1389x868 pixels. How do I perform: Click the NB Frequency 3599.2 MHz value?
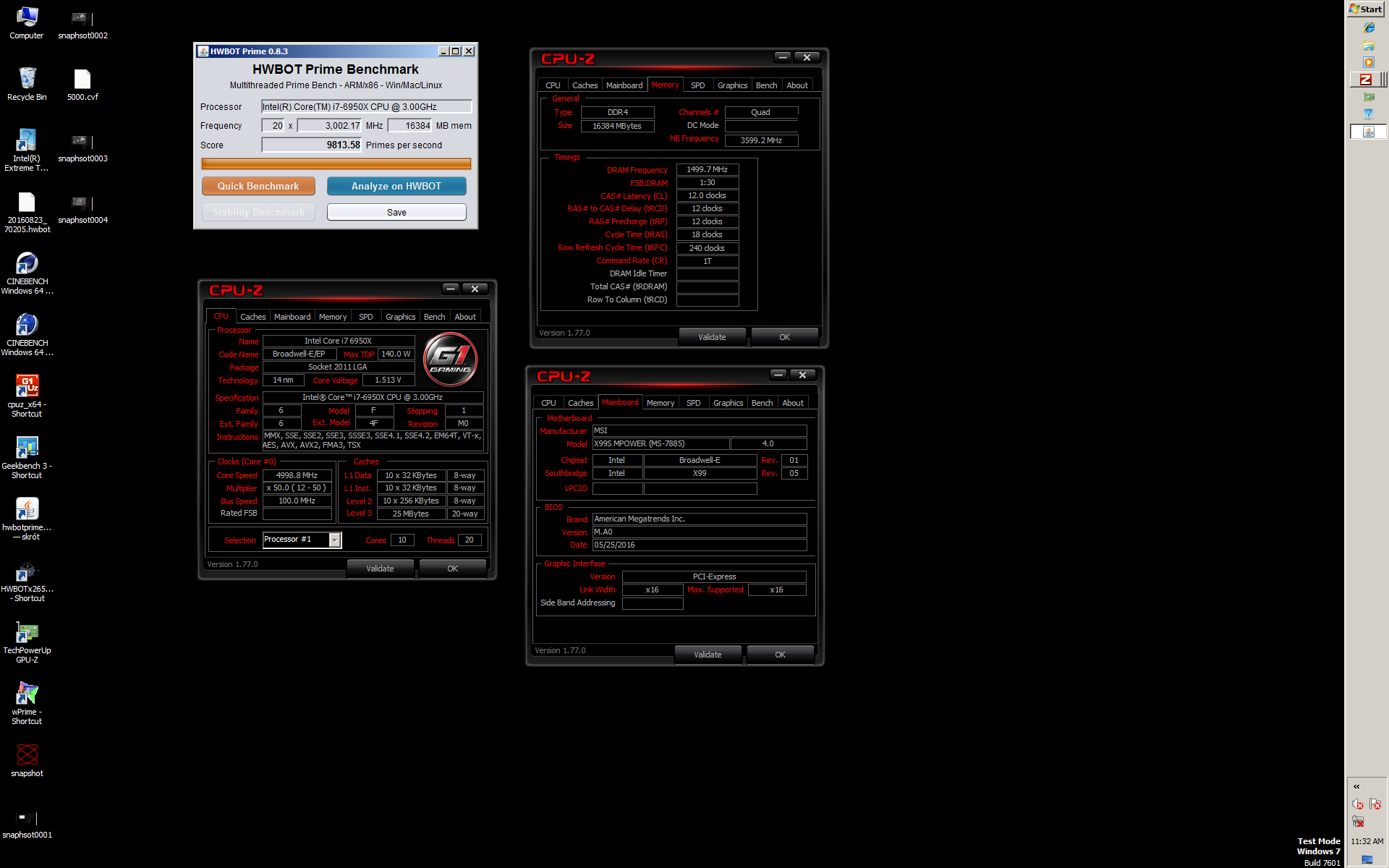pyautogui.click(x=761, y=140)
